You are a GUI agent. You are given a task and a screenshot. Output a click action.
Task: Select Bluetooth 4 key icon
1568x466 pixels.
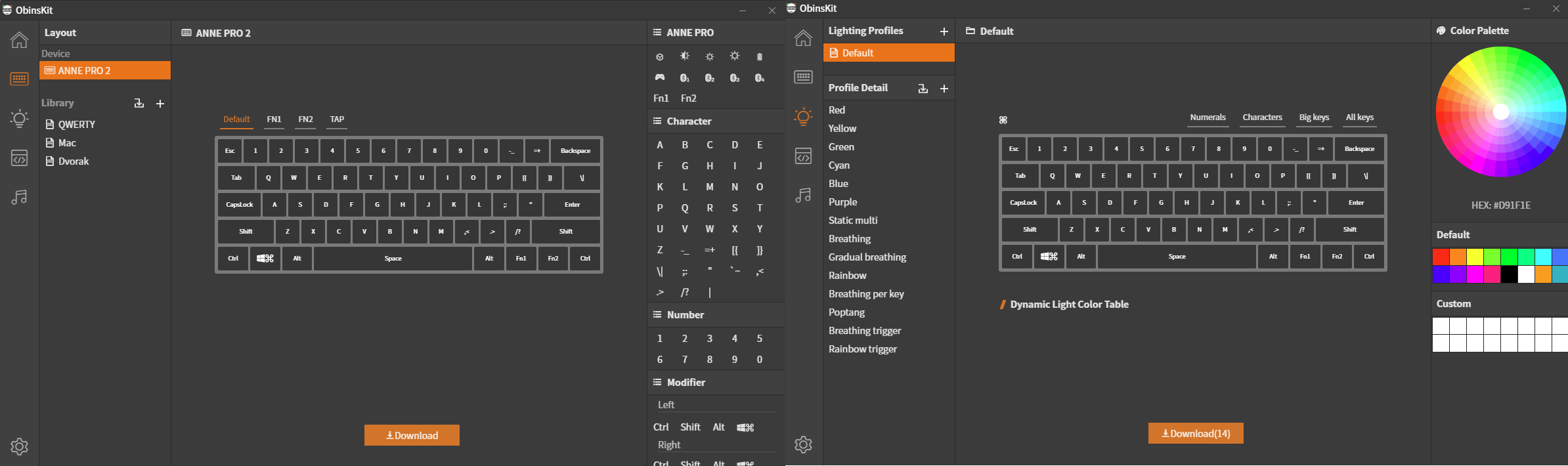point(760,78)
